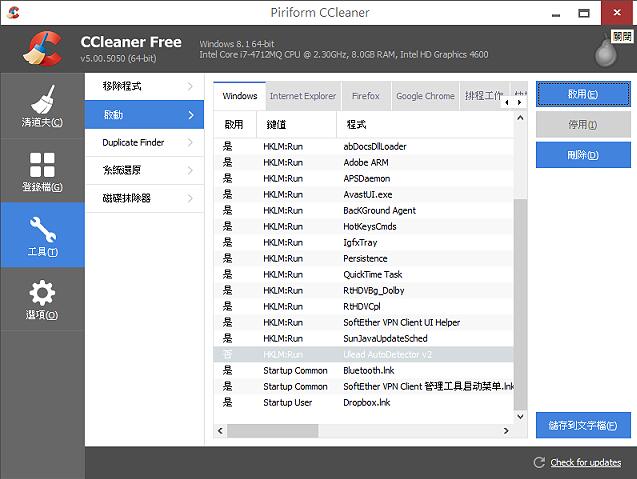Click horizontal scrollbar left arrow
Viewport: 637px width, 479px height.
pyautogui.click(x=220, y=431)
